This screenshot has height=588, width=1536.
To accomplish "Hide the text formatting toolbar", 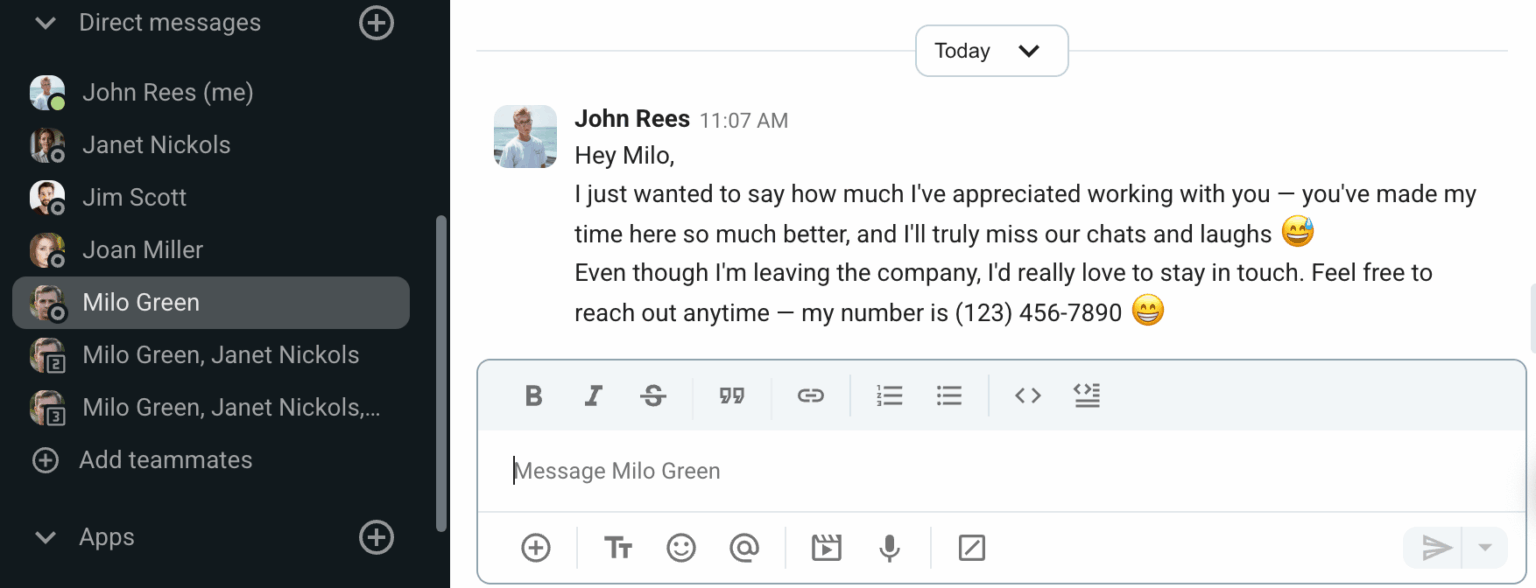I will (617, 547).
